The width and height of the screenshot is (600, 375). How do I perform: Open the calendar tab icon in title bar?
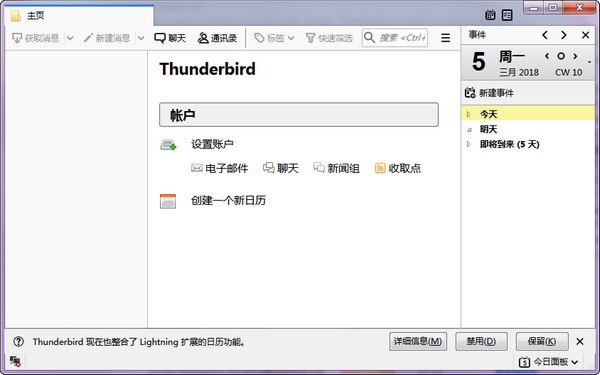[490, 15]
